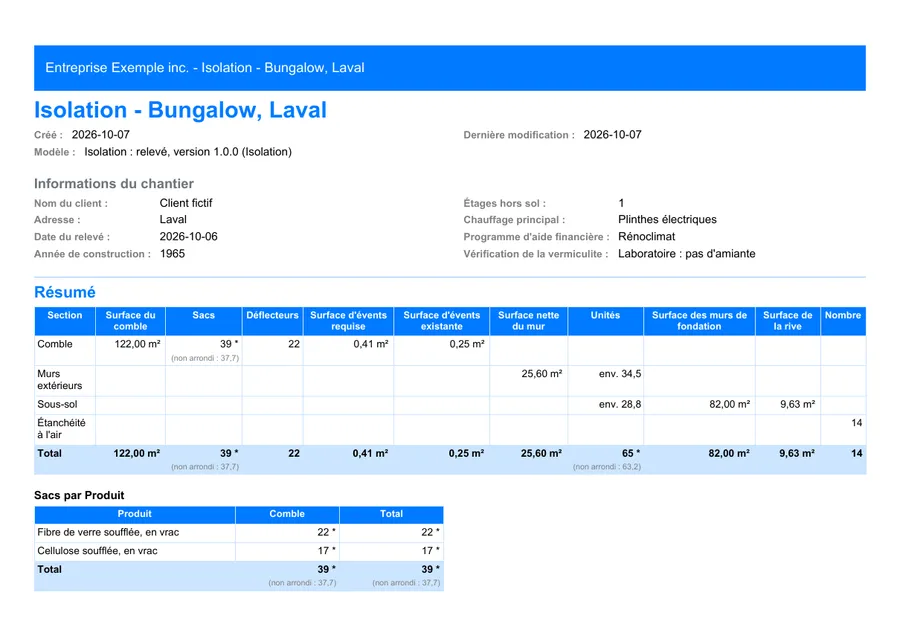Viewport: 900px width, 636px height.
Task: Select the heading Isolation - Bungalow, Laval
Action: pos(180,110)
